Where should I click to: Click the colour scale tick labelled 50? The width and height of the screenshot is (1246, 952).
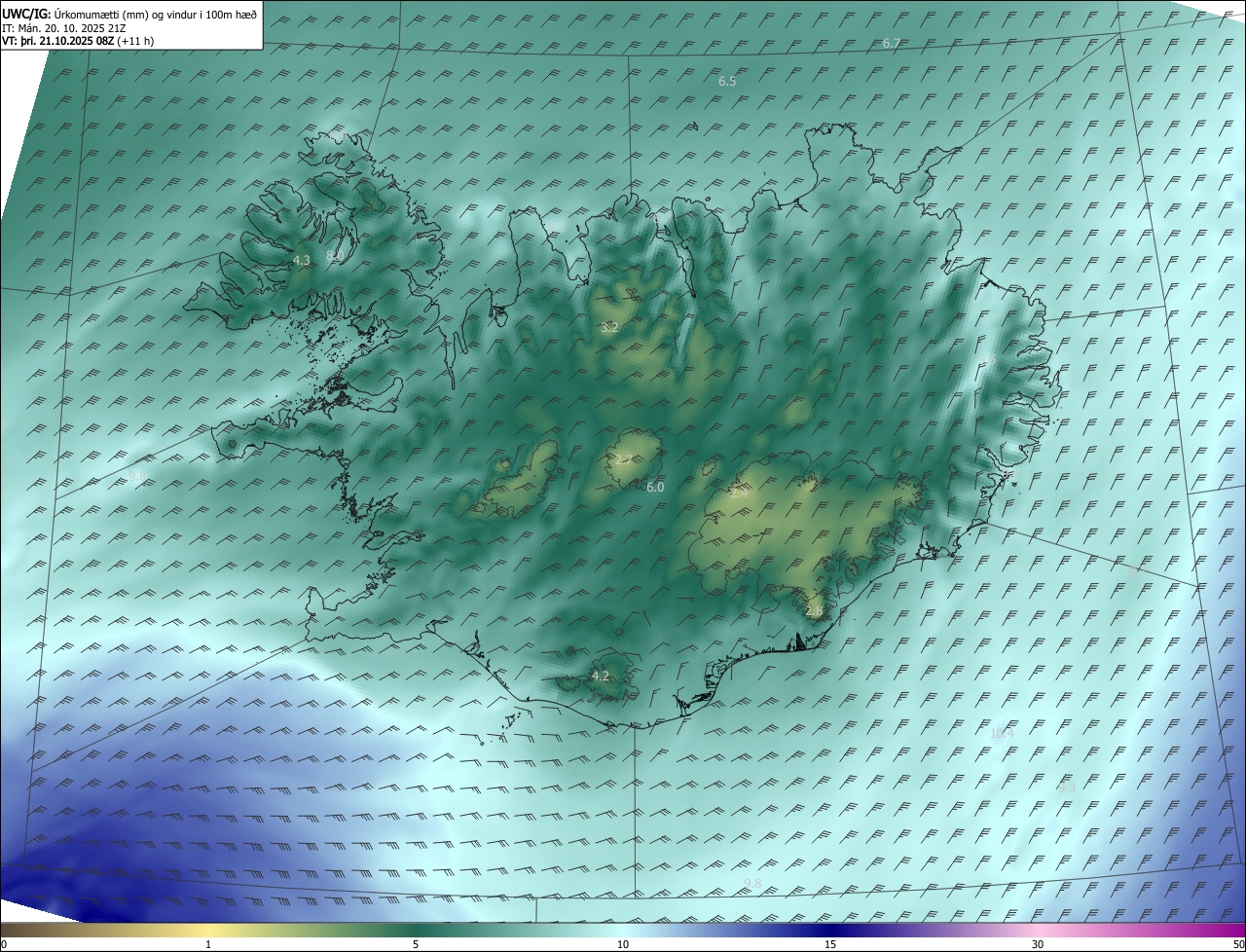tap(1238, 944)
